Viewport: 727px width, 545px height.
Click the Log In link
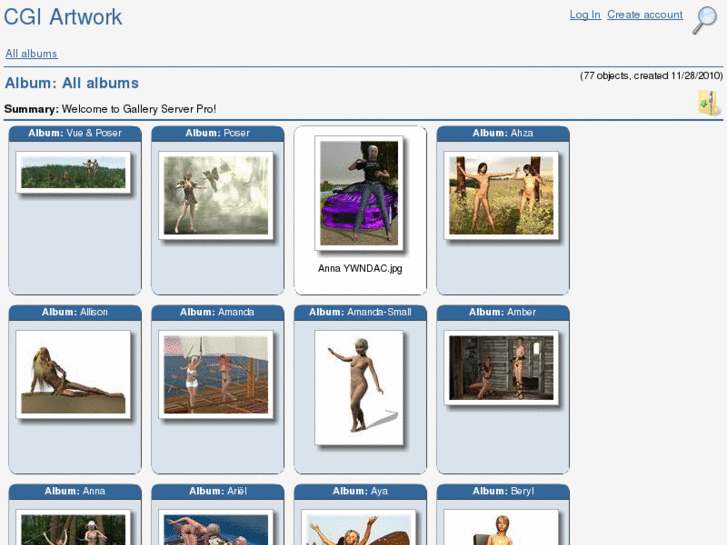click(585, 15)
